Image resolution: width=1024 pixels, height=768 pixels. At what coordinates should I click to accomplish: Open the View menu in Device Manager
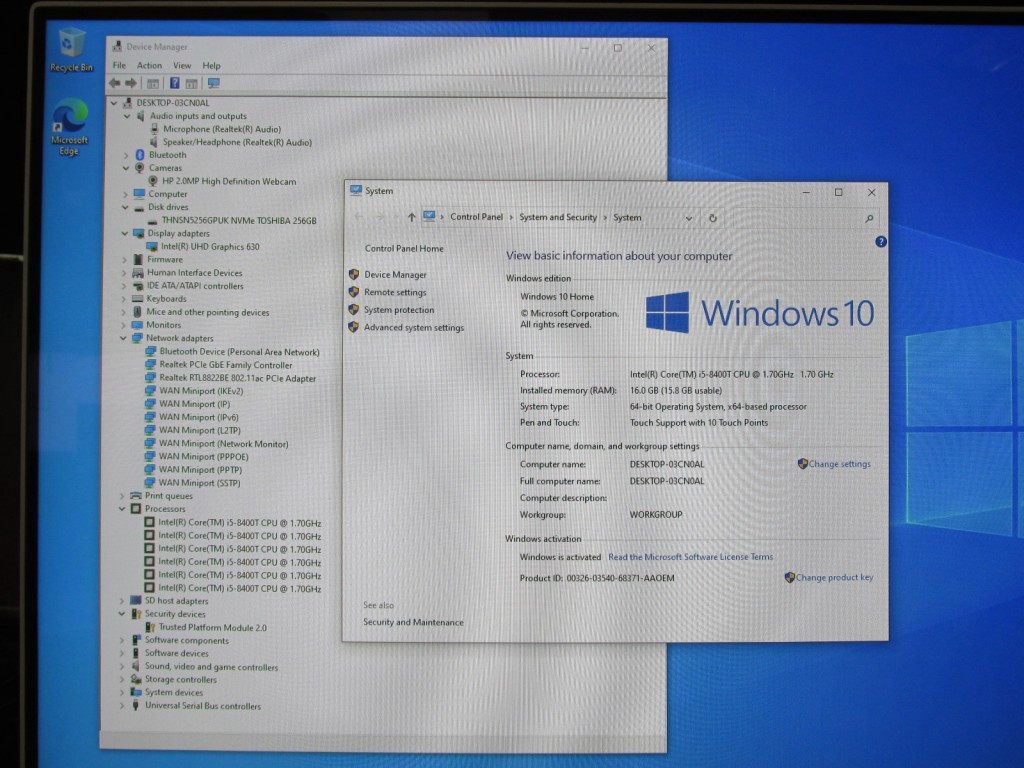[x=182, y=65]
